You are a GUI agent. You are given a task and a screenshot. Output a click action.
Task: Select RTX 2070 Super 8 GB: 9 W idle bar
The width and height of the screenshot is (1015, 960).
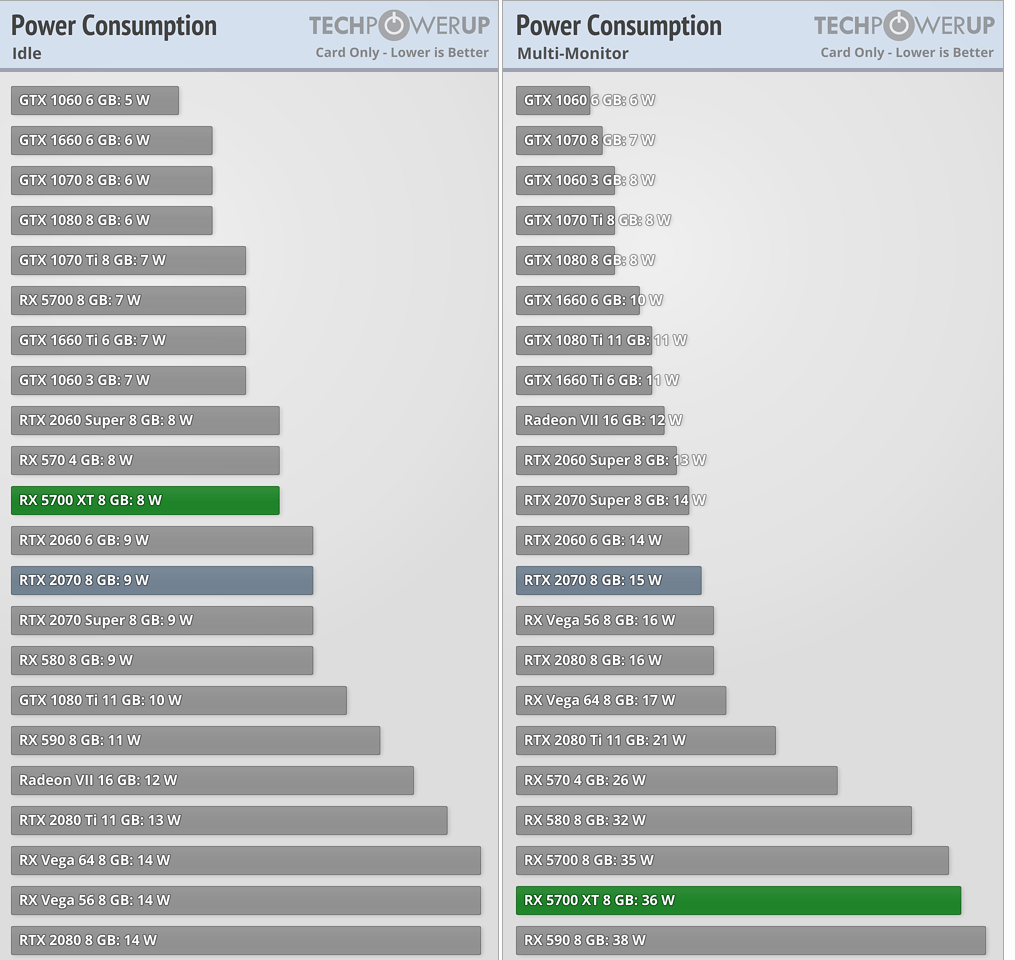[x=162, y=620]
